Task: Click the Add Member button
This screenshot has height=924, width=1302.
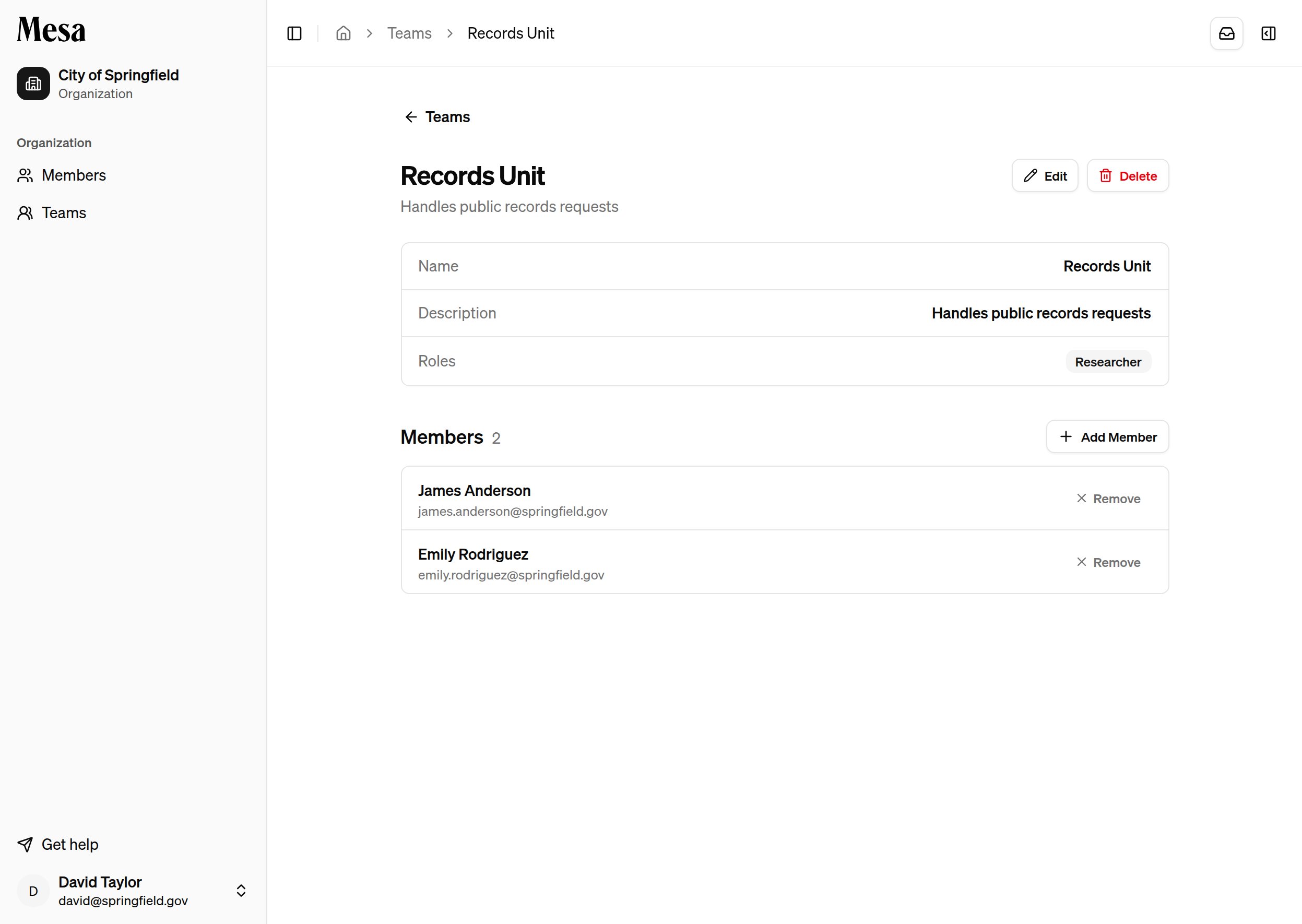Action: pos(1107,437)
